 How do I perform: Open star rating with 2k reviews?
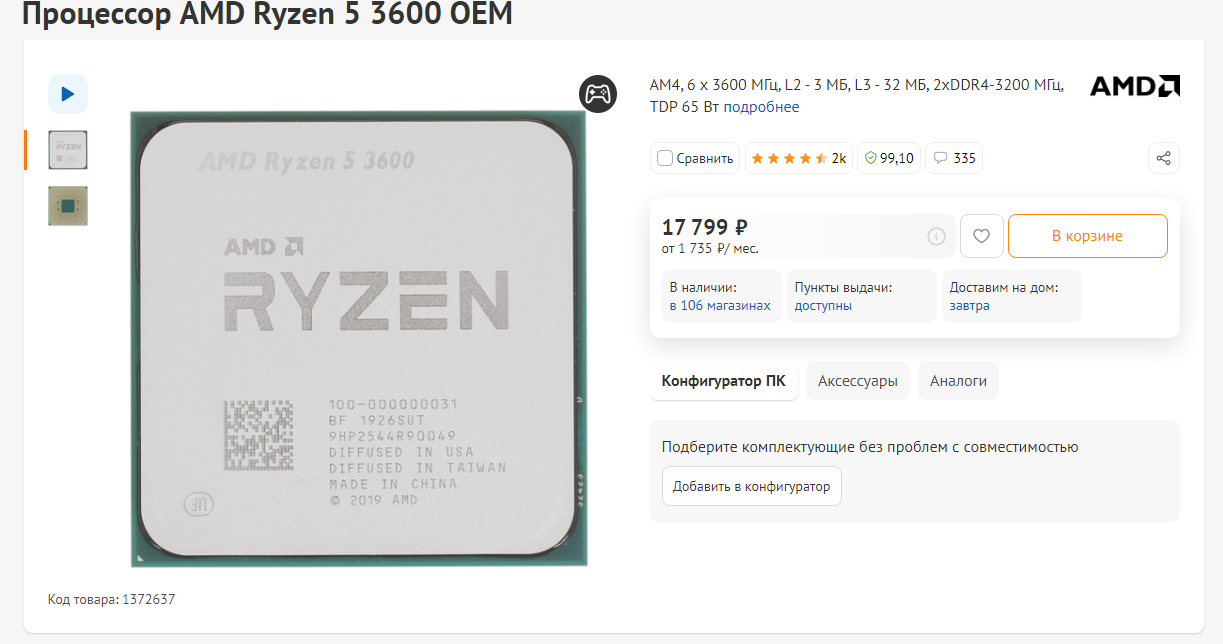pyautogui.click(x=799, y=158)
